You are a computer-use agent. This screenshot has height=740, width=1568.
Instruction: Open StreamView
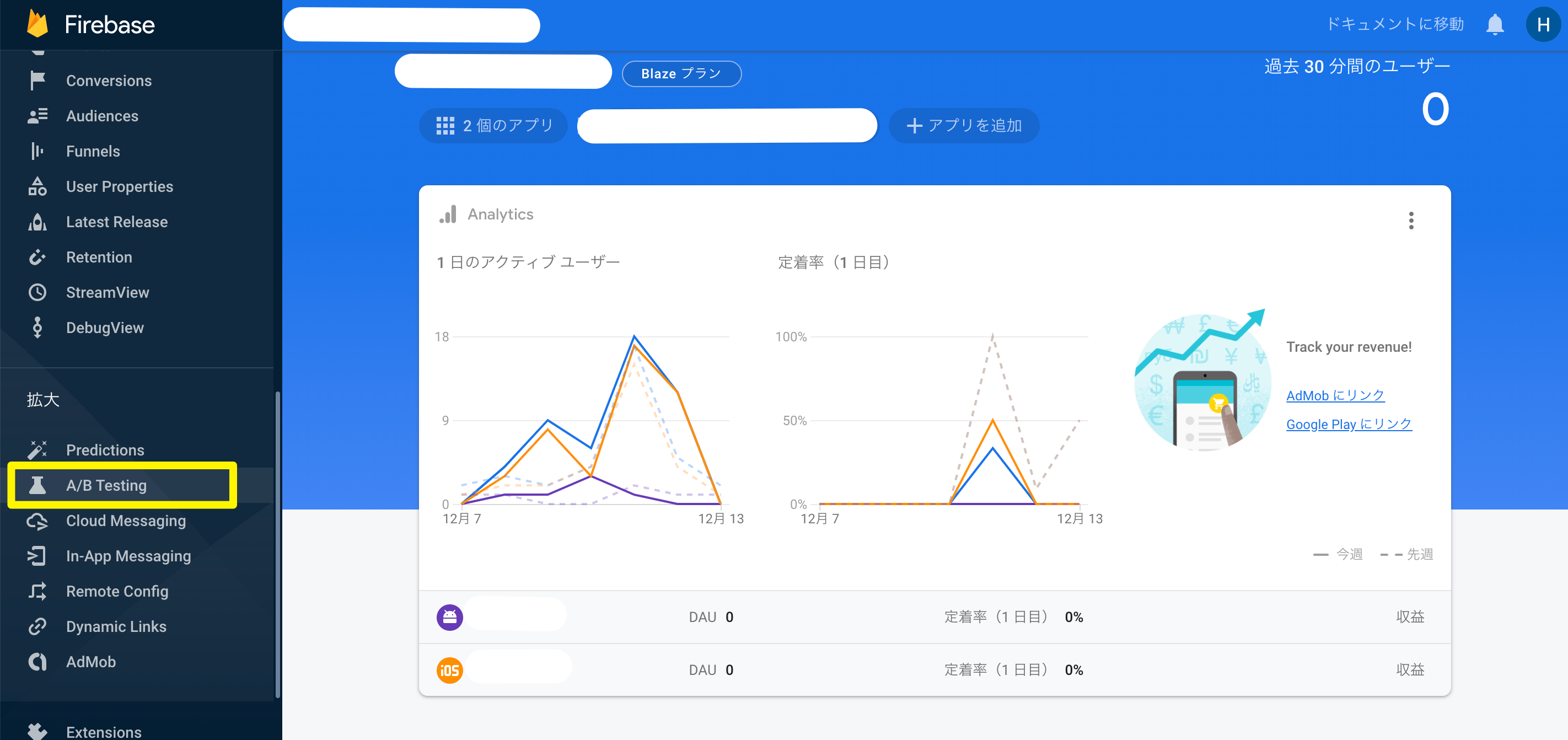click(x=107, y=292)
